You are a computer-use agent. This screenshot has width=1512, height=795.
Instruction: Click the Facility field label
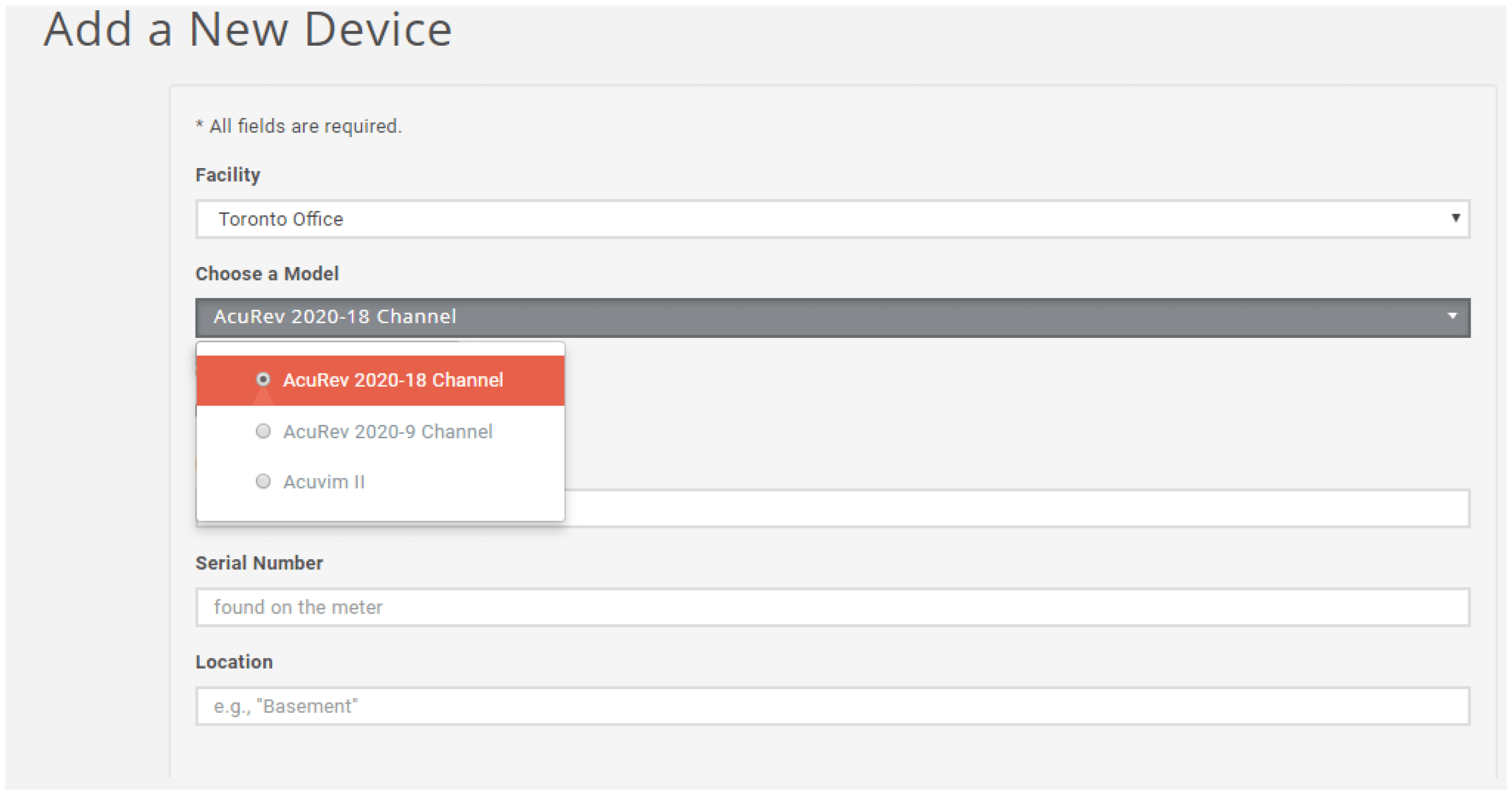coord(228,175)
